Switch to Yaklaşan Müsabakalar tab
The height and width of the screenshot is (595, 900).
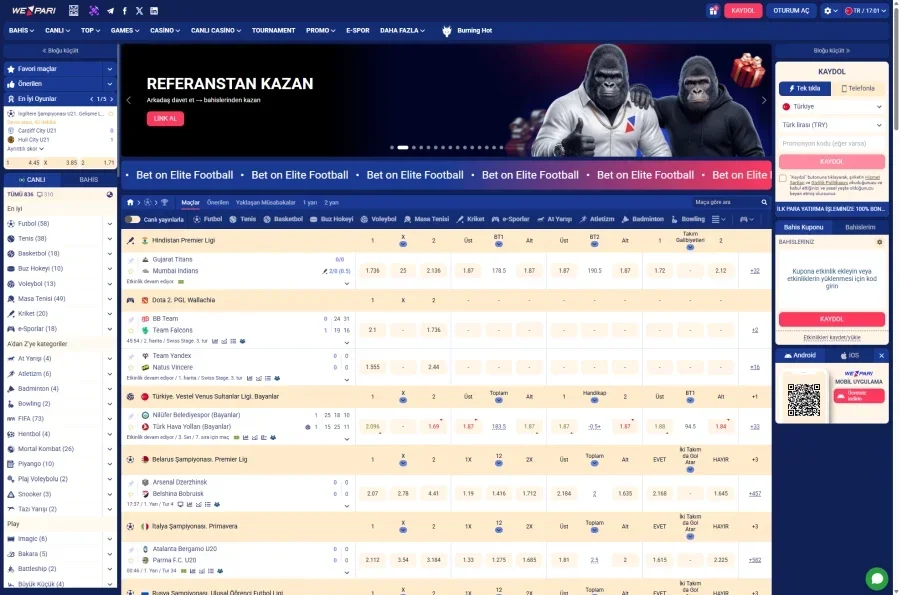265,203
